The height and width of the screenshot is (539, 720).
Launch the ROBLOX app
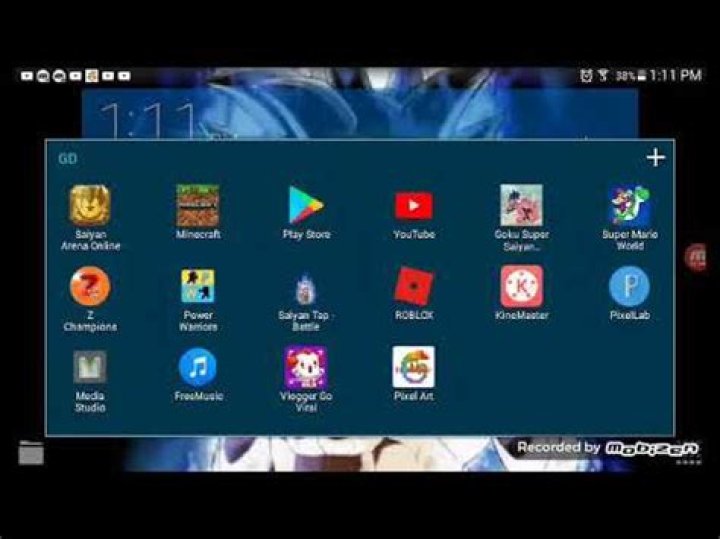point(414,287)
